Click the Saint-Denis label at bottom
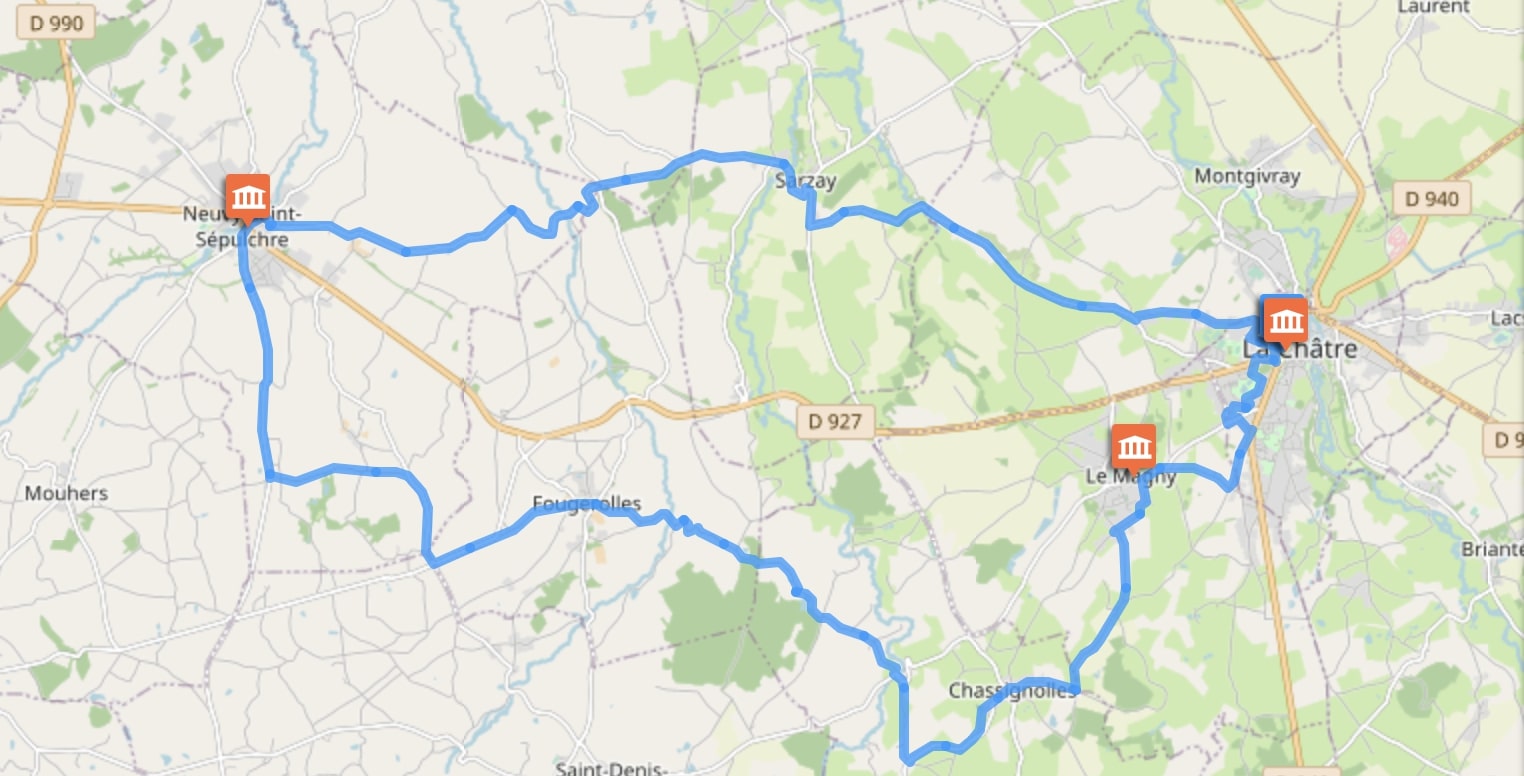 pos(610,768)
